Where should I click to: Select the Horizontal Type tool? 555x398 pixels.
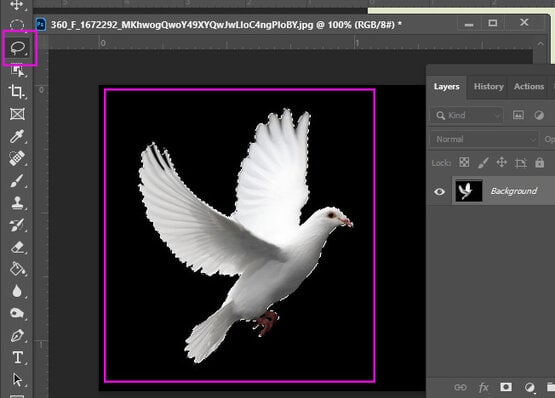tap(17, 358)
